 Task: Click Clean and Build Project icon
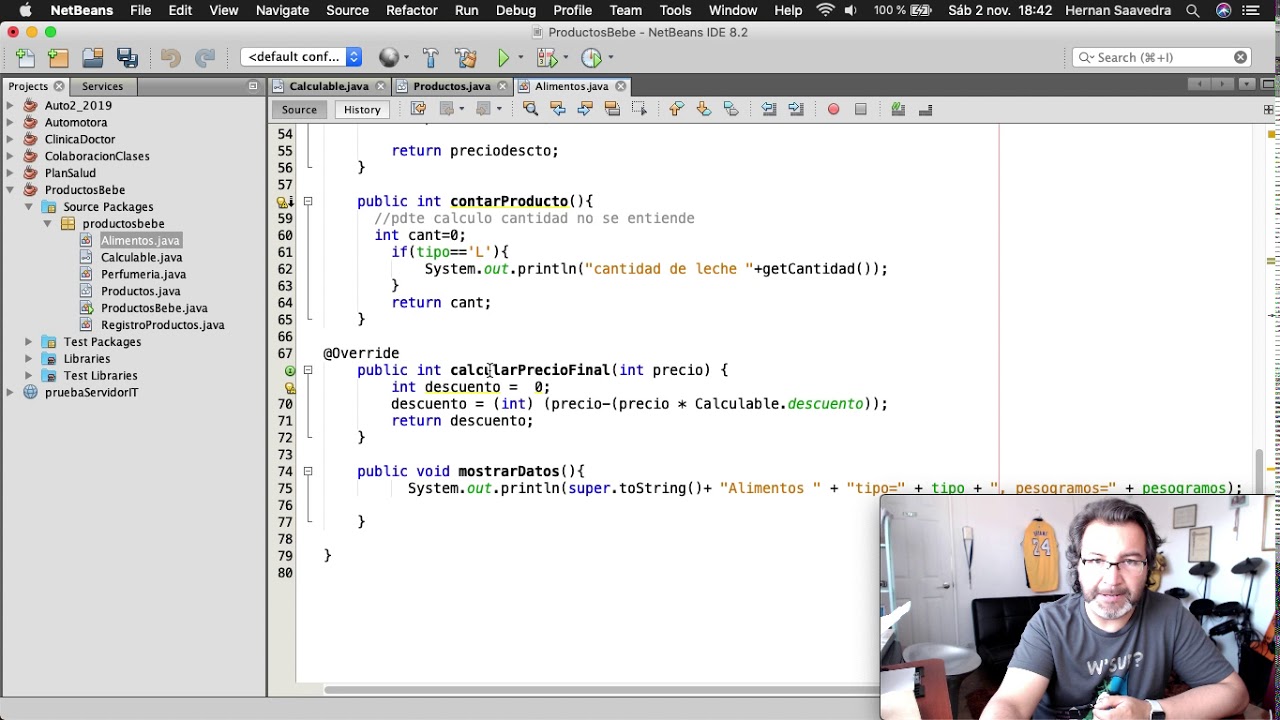[465, 58]
